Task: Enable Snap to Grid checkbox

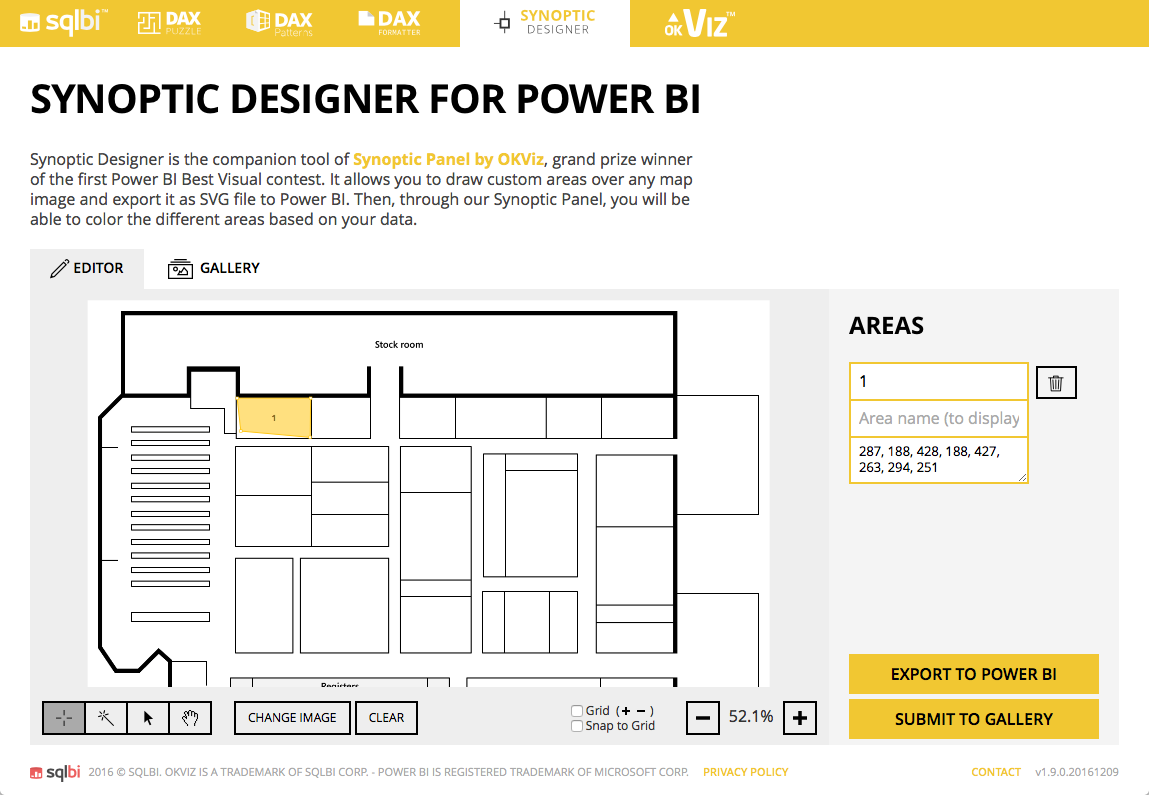Action: (577, 726)
